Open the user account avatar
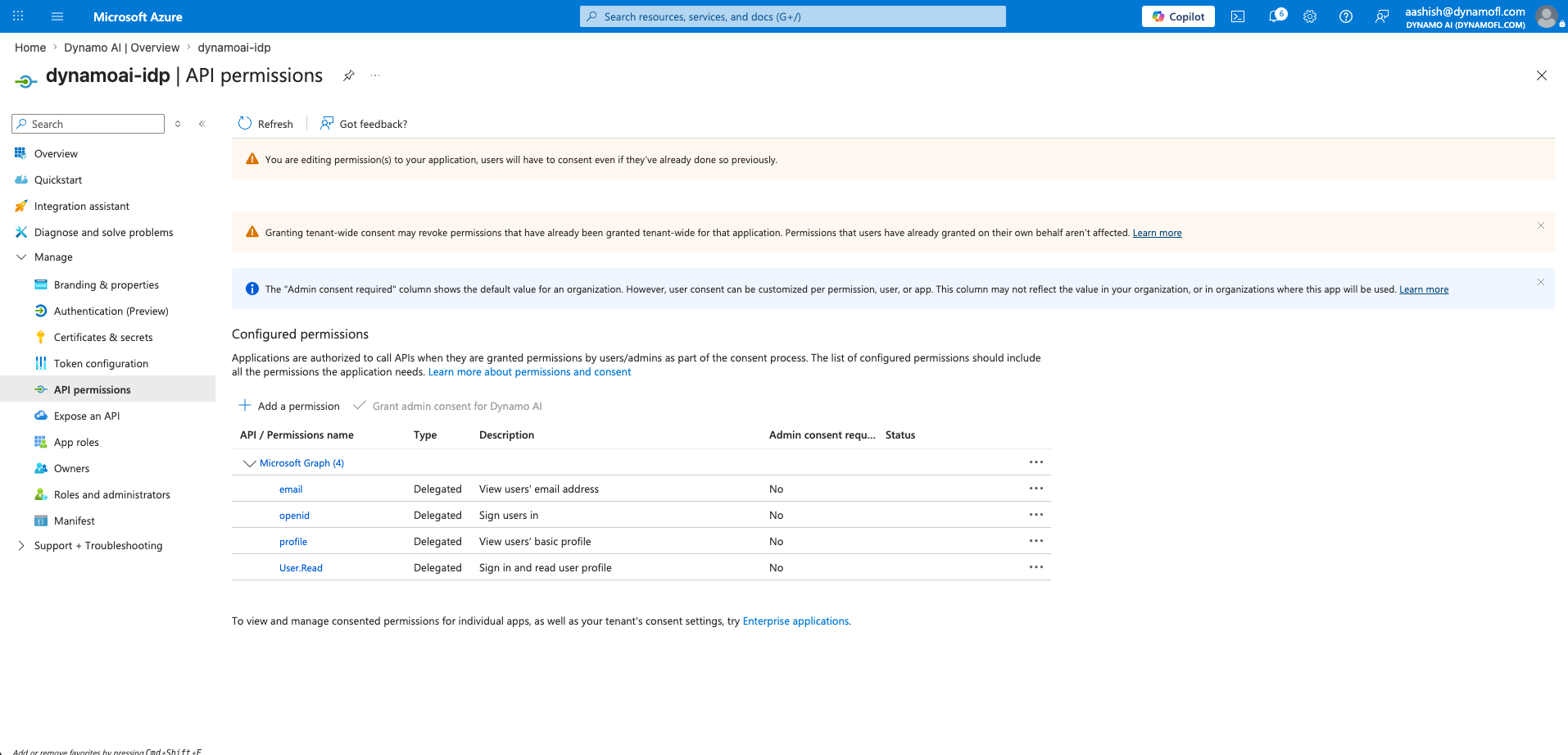Viewport: 1568px width, 755px height. click(x=1546, y=16)
